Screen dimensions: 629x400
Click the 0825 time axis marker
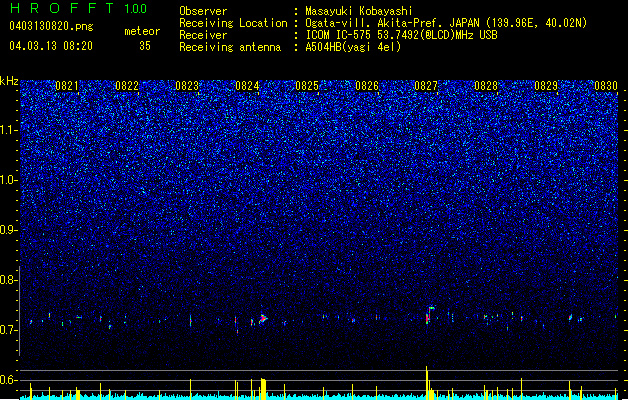pyautogui.click(x=307, y=86)
